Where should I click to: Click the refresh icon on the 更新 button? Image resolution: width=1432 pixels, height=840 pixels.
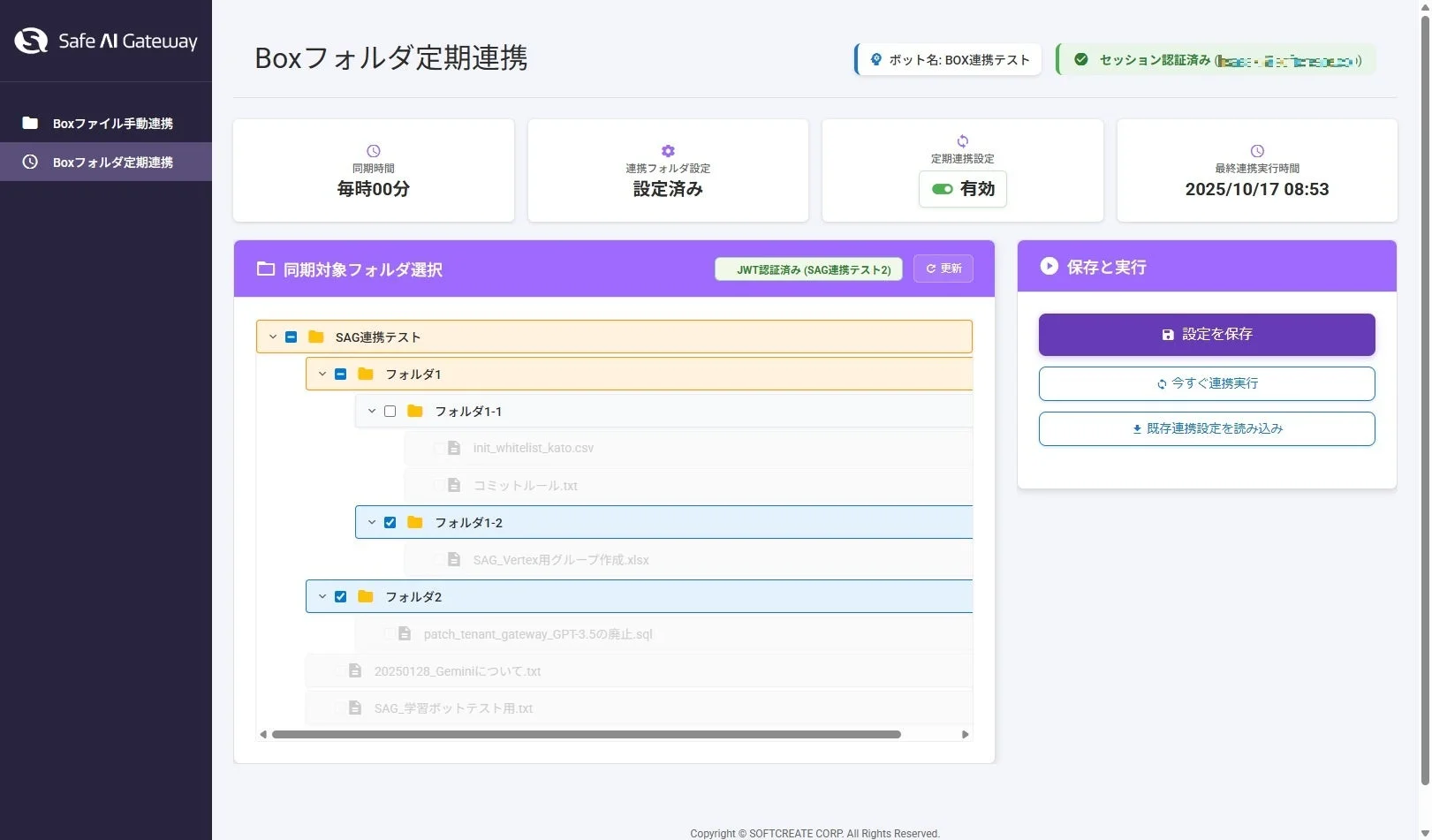(931, 269)
